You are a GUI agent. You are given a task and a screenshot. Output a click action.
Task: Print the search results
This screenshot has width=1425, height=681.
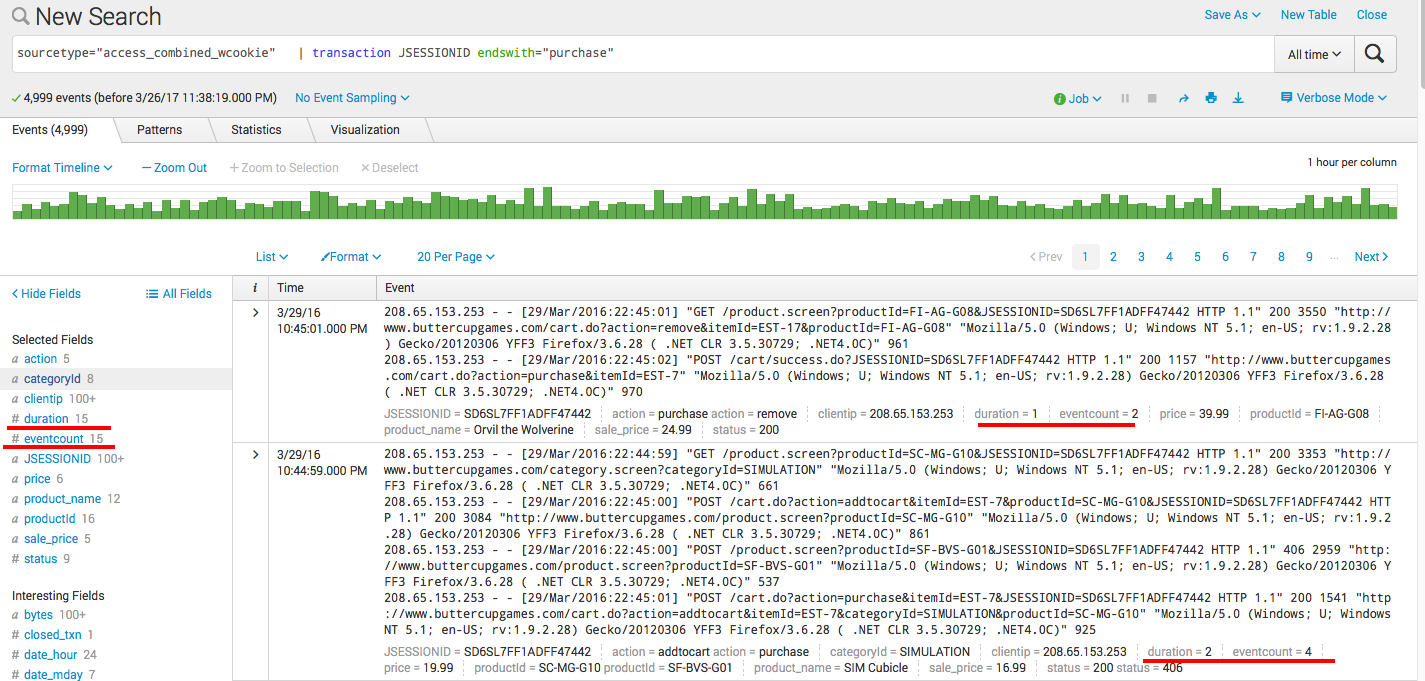coord(1210,97)
